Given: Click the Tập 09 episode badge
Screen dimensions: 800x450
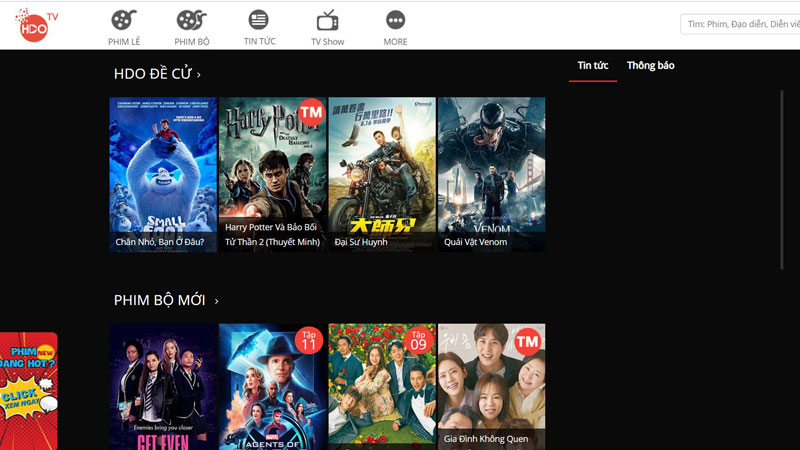Looking at the screenshot, I should [418, 340].
